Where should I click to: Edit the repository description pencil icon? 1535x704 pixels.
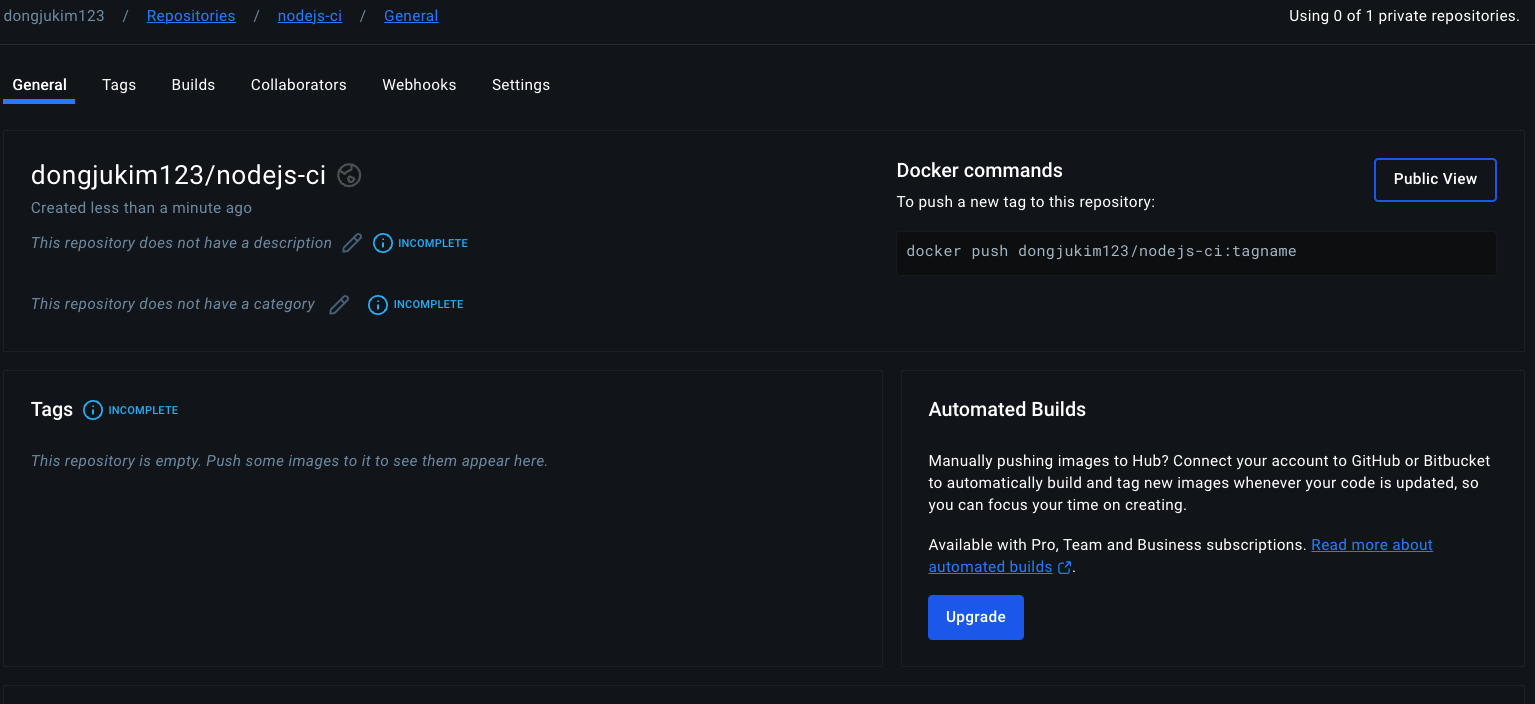(352, 243)
